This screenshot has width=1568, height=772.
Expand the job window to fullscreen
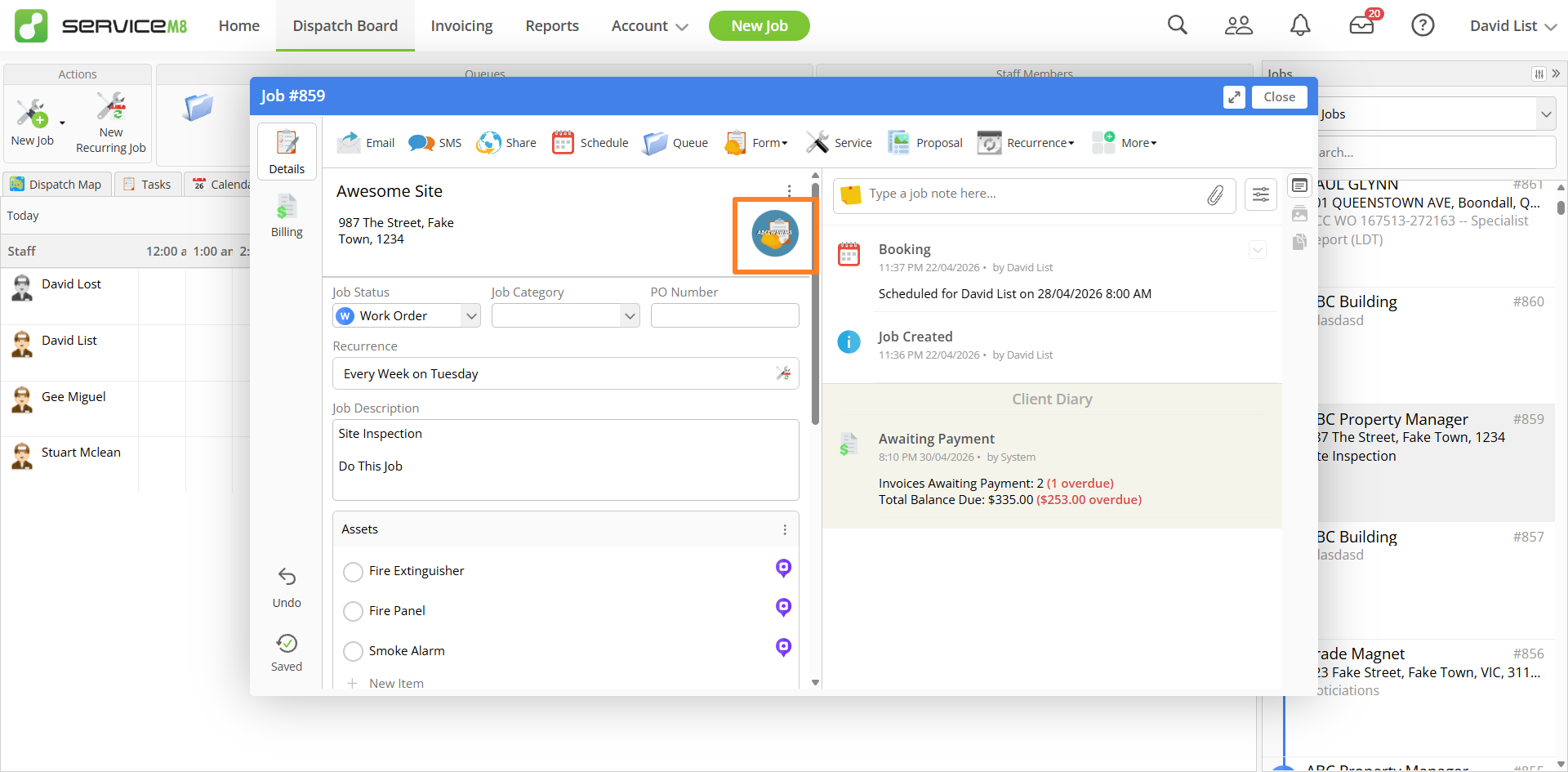pyautogui.click(x=1234, y=97)
